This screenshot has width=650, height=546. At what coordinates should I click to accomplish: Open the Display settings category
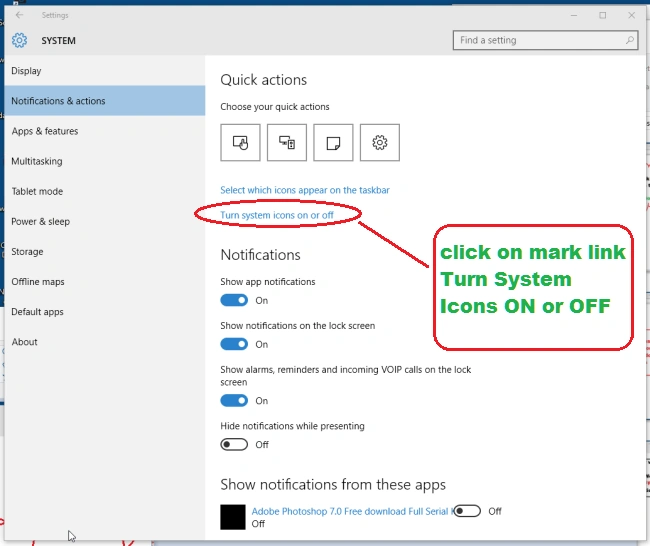click(x=105, y=71)
